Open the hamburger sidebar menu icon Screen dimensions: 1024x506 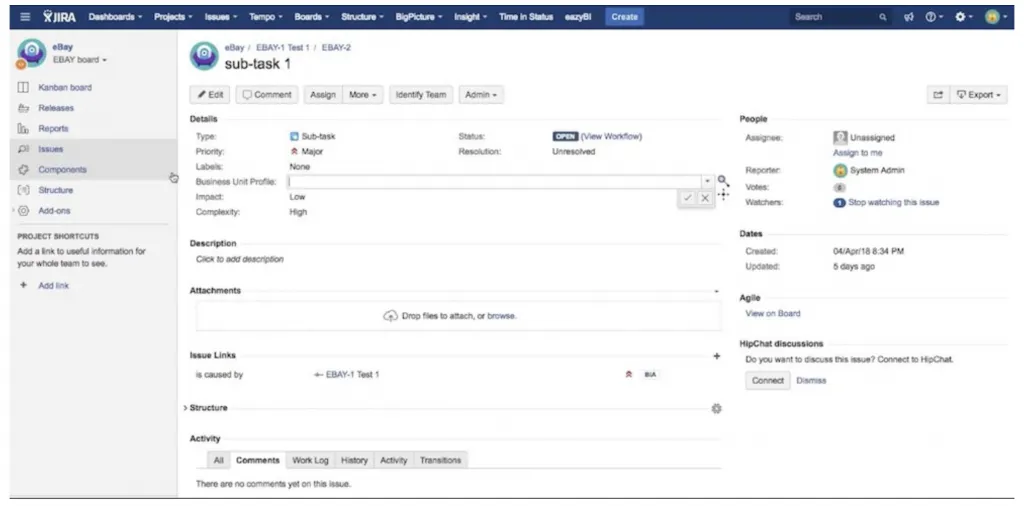[25, 17]
